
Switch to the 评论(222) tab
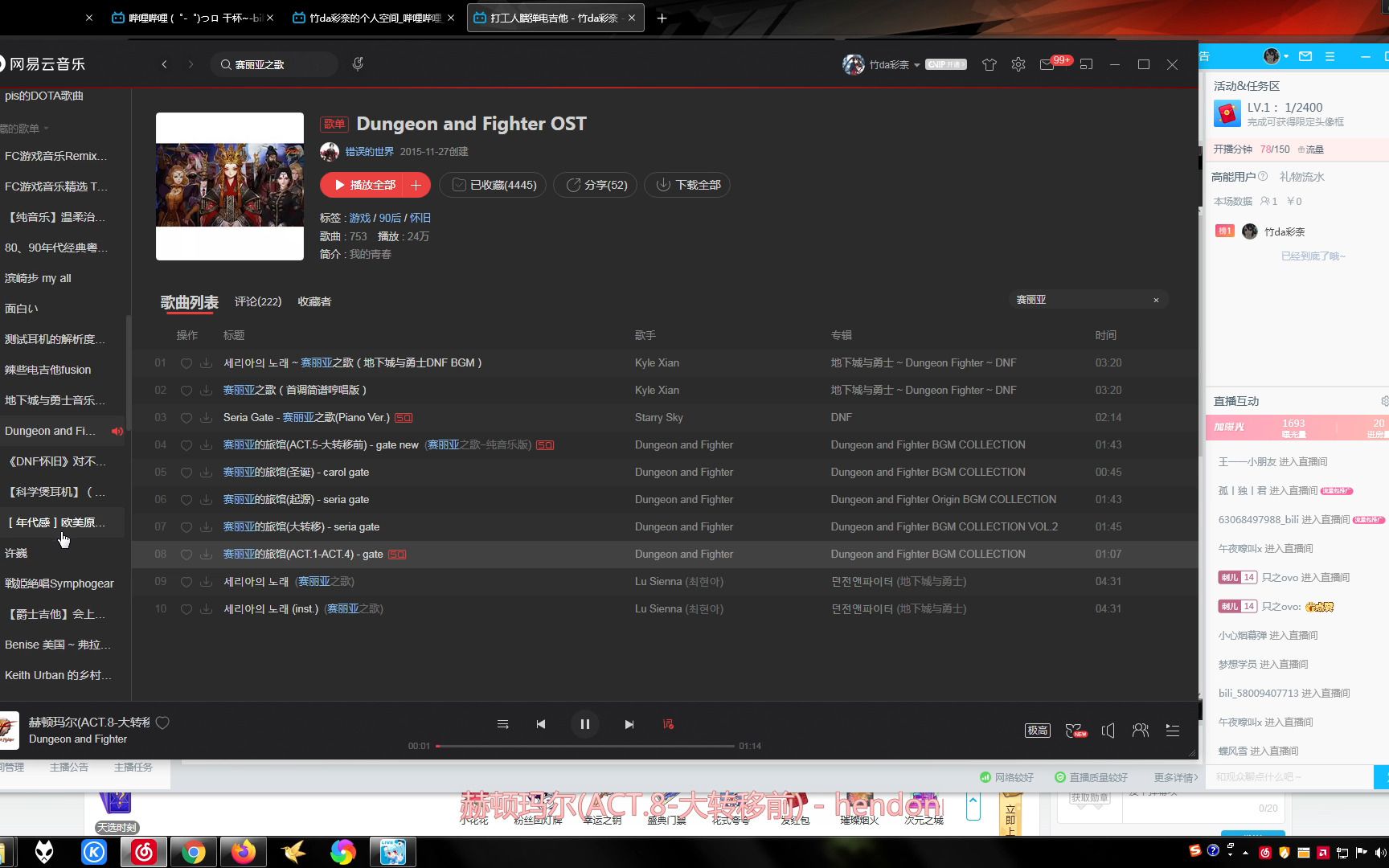coord(258,301)
